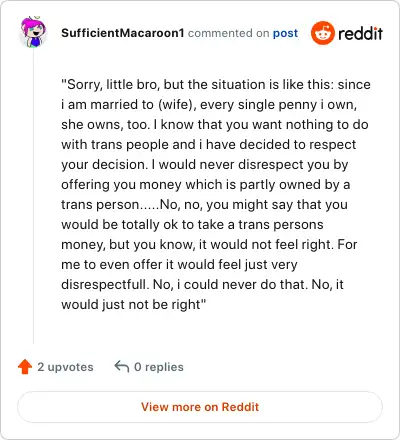Click the comment's first line "Sorry, little bro"
Viewport: 400px width, 440px height.
[x=216, y=84]
